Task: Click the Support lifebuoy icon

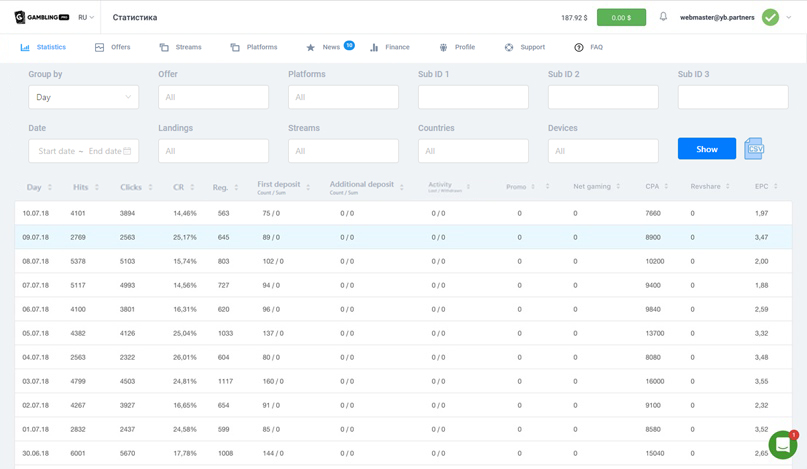Action: click(x=508, y=47)
